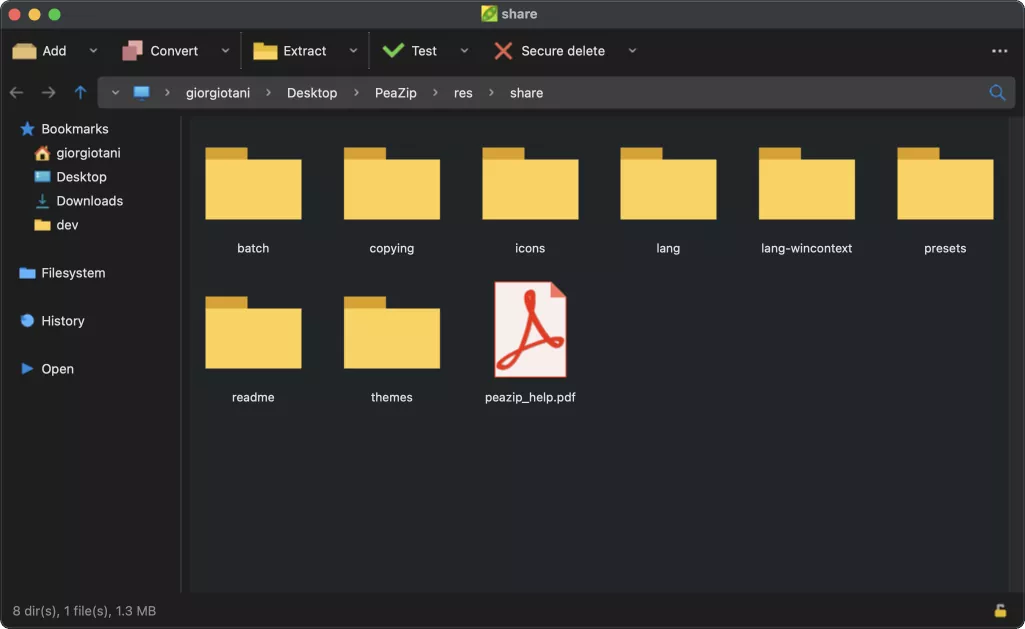Open giorgiotani home bookmark
This screenshot has height=629, width=1025.
tap(77, 153)
